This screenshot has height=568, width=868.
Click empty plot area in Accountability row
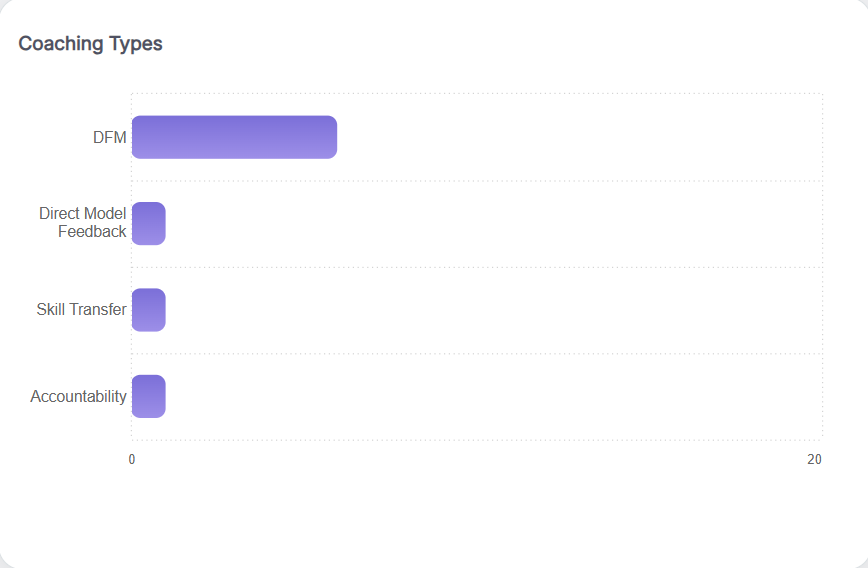pyautogui.click(x=490, y=396)
